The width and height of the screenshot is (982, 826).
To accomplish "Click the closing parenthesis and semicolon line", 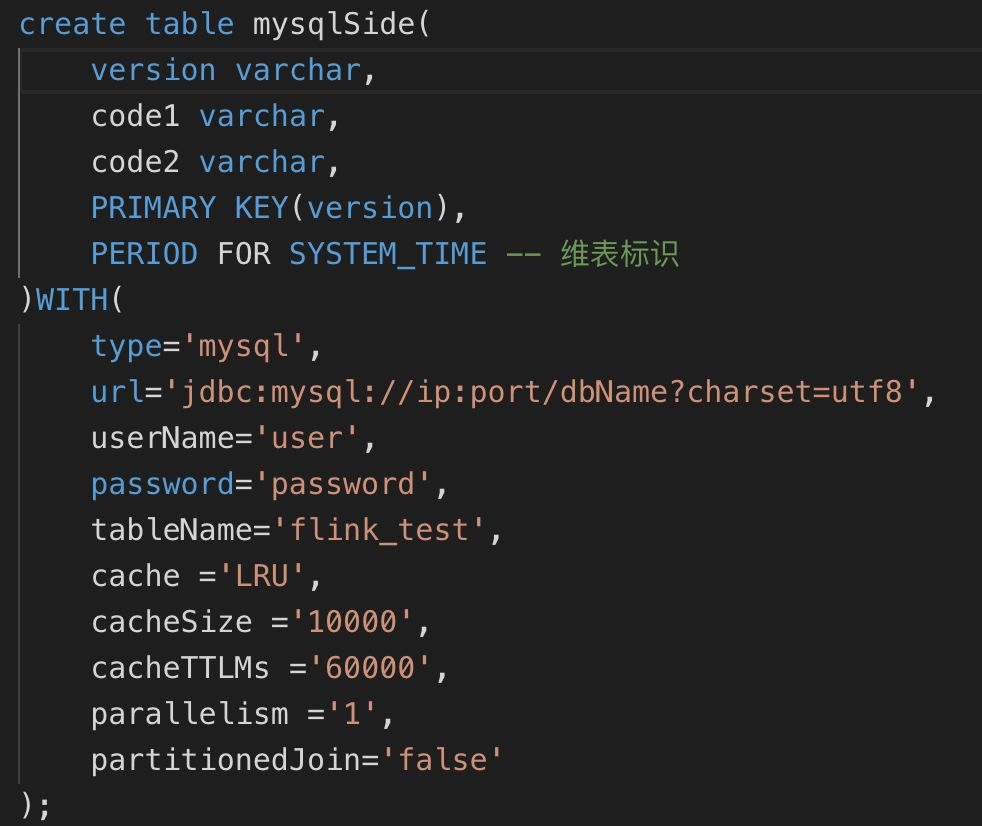I will click(x=36, y=805).
